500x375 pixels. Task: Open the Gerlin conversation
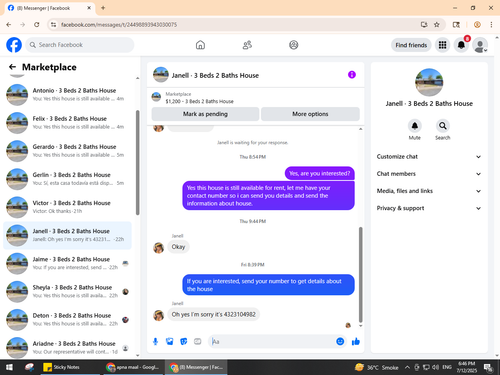pos(67,179)
